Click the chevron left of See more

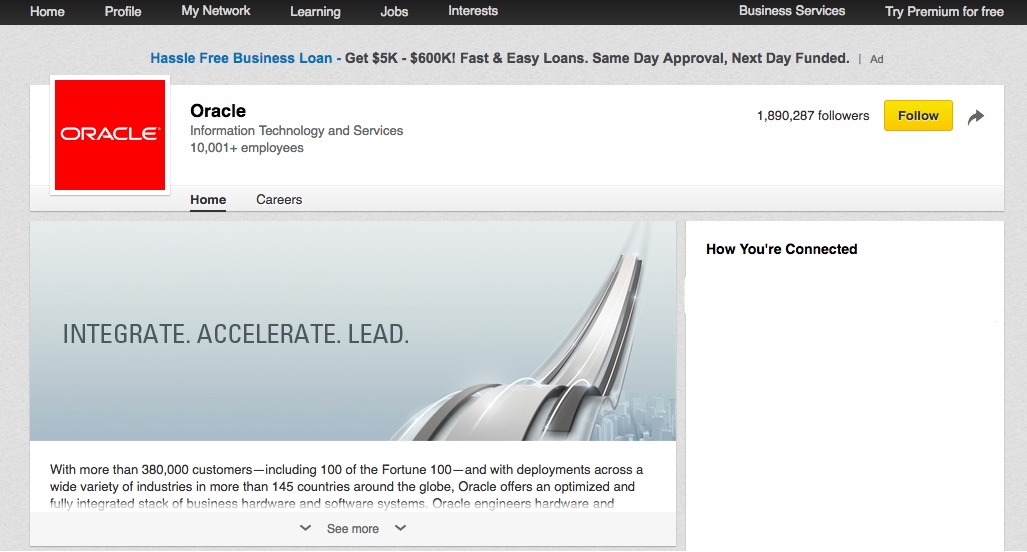(305, 528)
